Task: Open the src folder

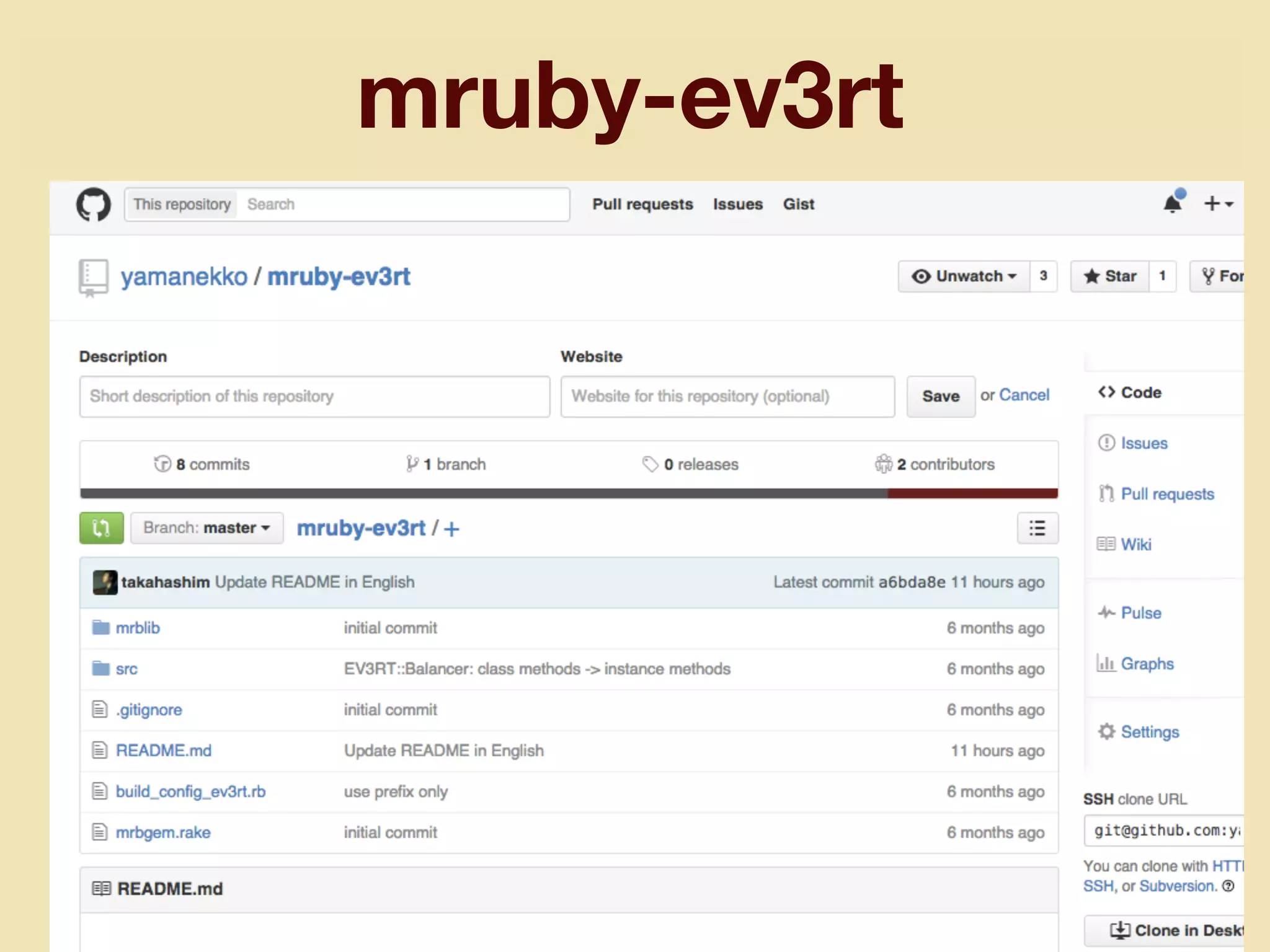Action: [x=127, y=669]
